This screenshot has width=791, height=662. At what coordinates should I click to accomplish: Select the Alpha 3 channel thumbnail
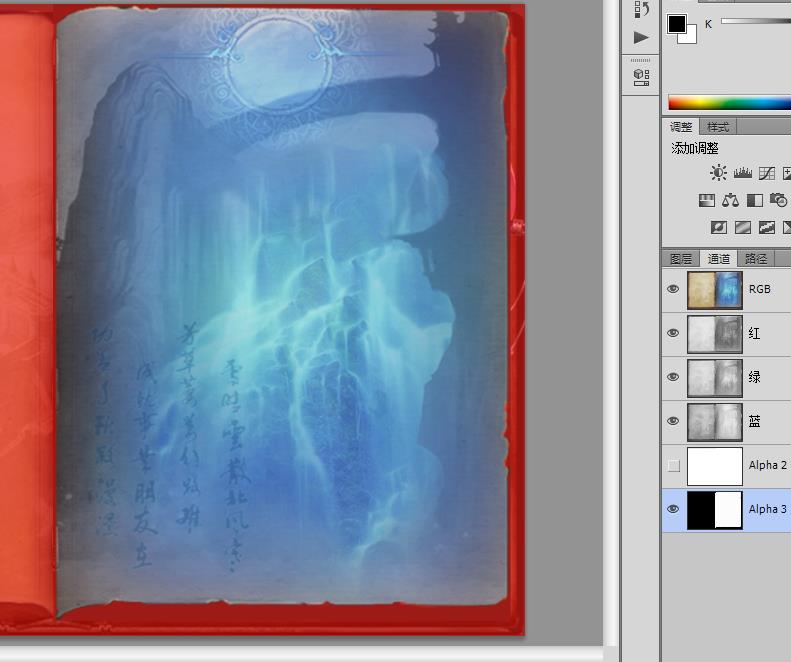pos(715,510)
